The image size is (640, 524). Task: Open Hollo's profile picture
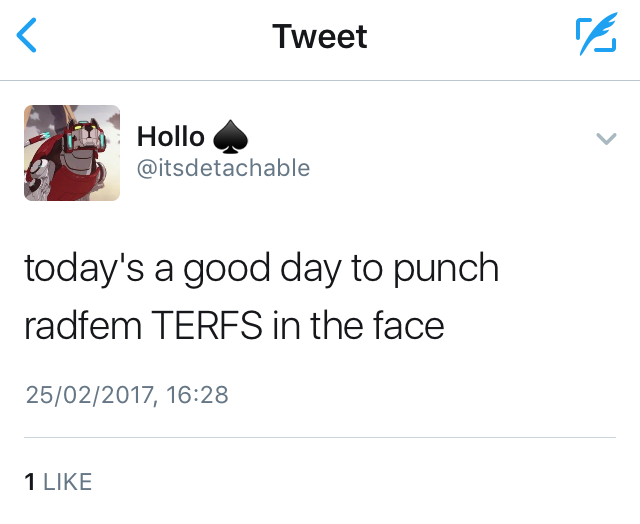pos(72,153)
